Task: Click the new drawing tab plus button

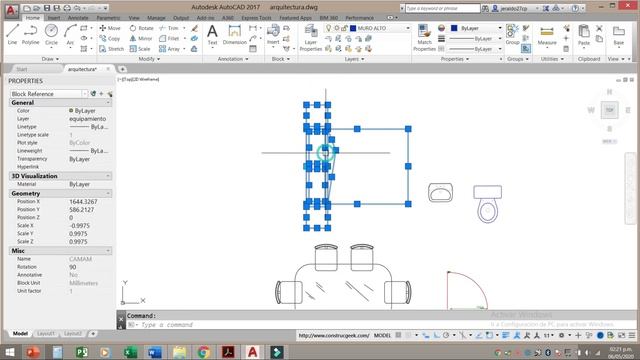Action: click(122, 69)
